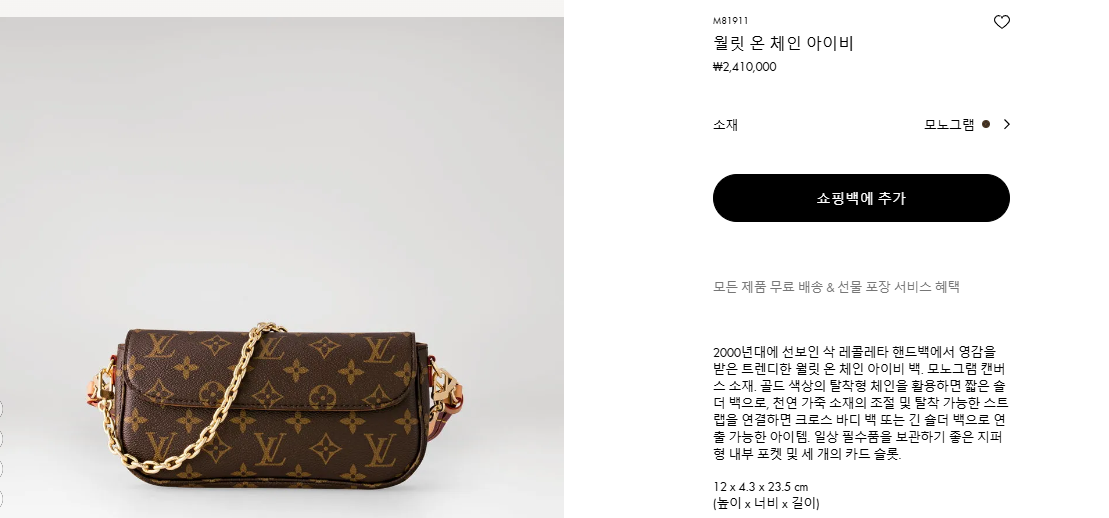Select the second image pagination circle
Viewport: 1109px width, 518px height.
(1, 439)
